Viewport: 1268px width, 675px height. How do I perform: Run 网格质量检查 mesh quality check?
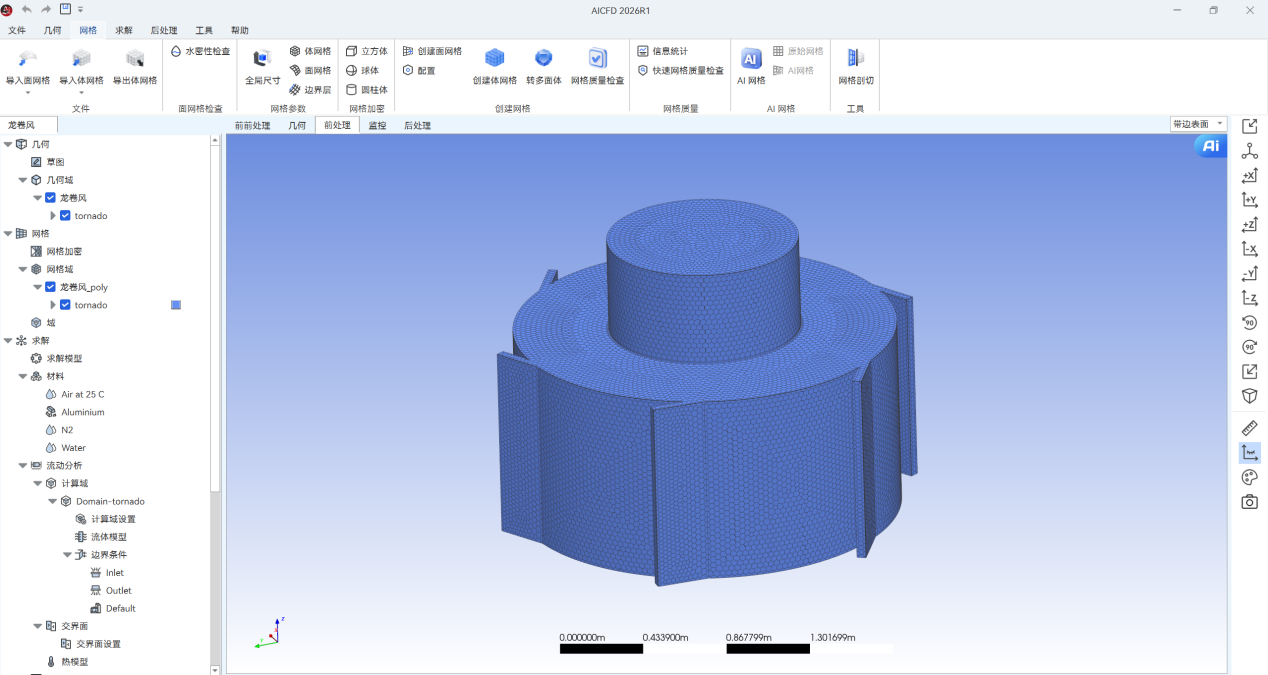pyautogui.click(x=598, y=66)
